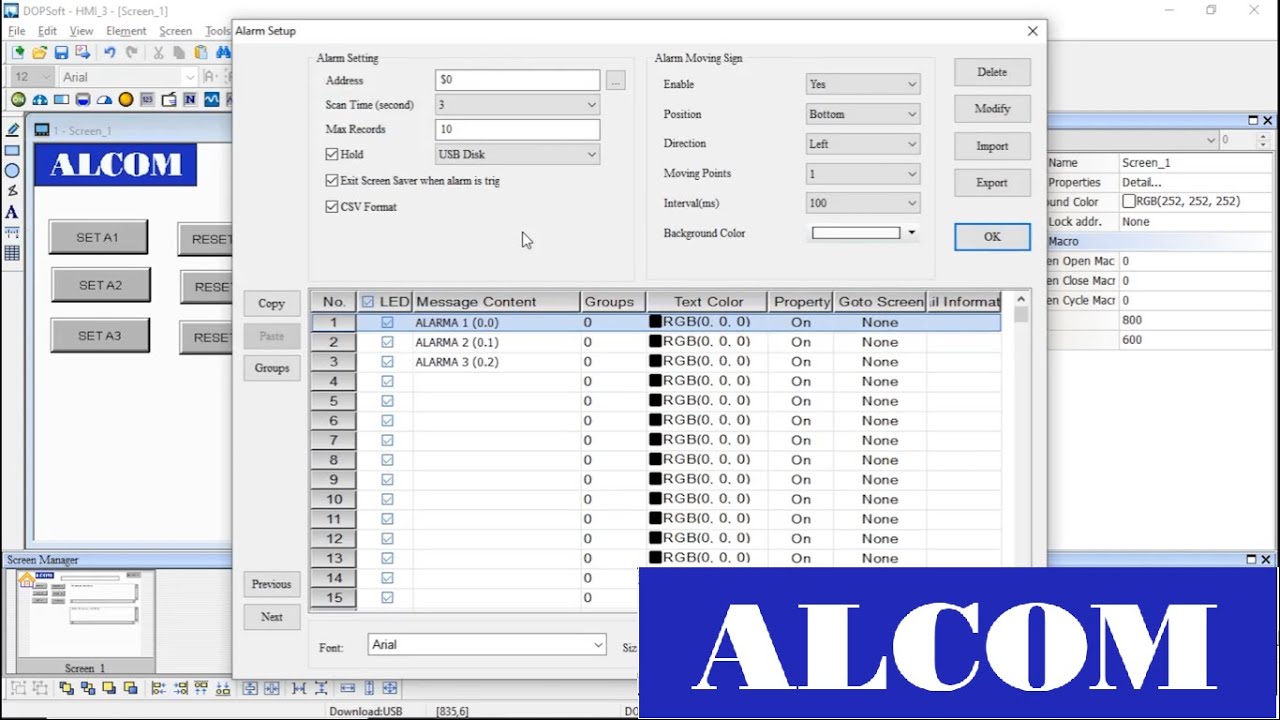Toggle LED checkbox for alarm row 4
This screenshot has height=720, width=1280.
(x=387, y=381)
